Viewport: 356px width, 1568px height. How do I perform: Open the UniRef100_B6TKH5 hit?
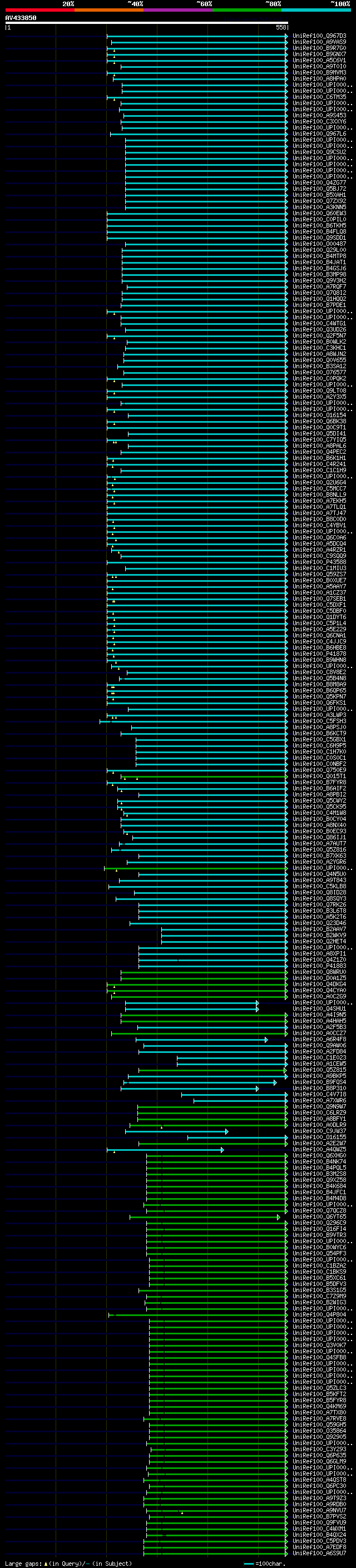tap(319, 225)
